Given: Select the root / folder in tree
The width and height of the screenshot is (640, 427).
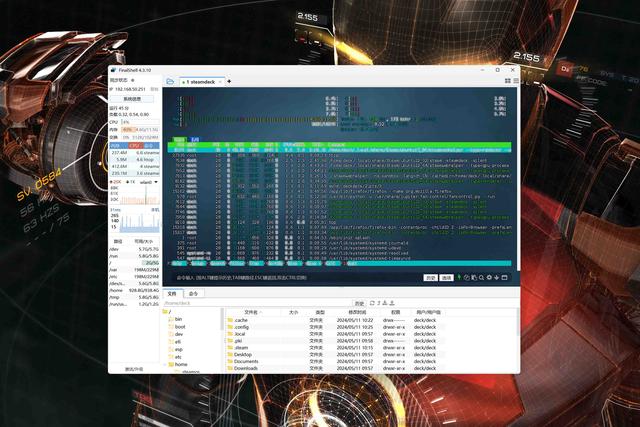Looking at the screenshot, I should tap(169, 312).
